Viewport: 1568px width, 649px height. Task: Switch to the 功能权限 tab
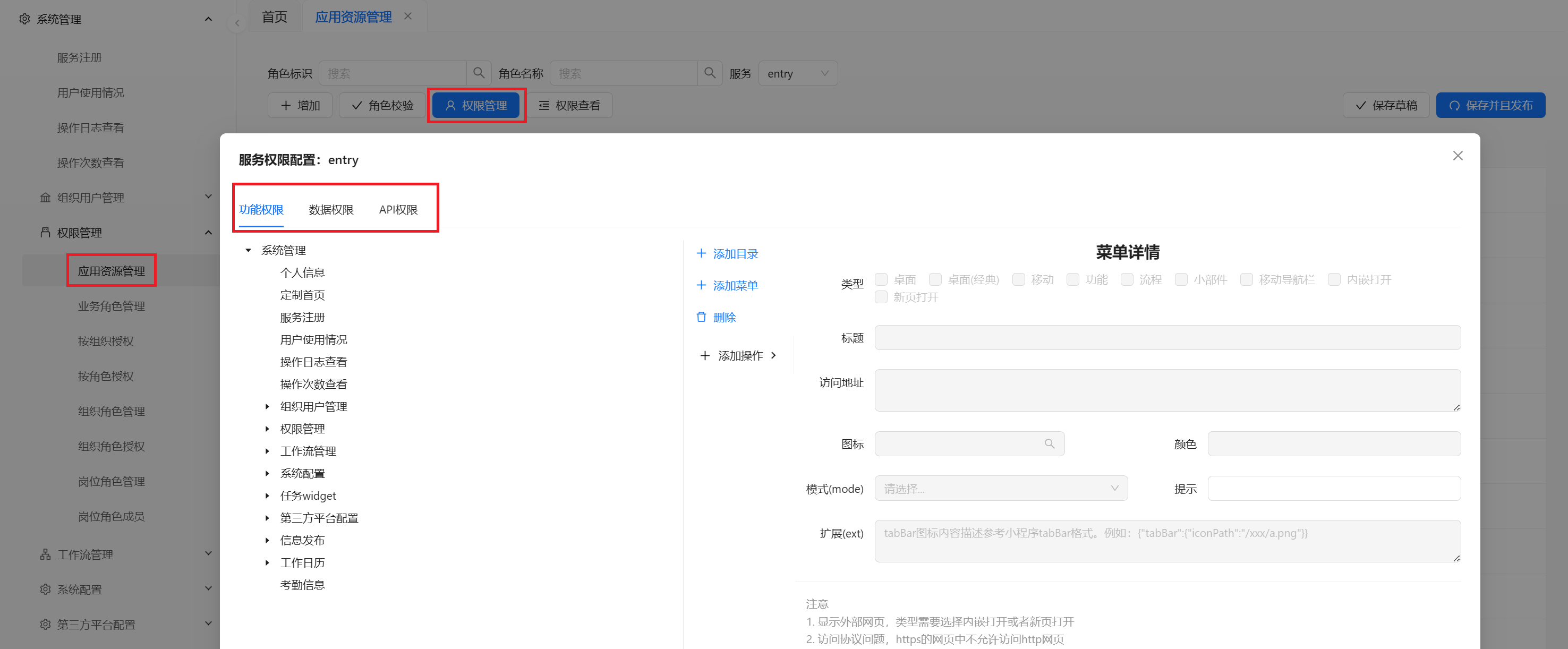(261, 209)
